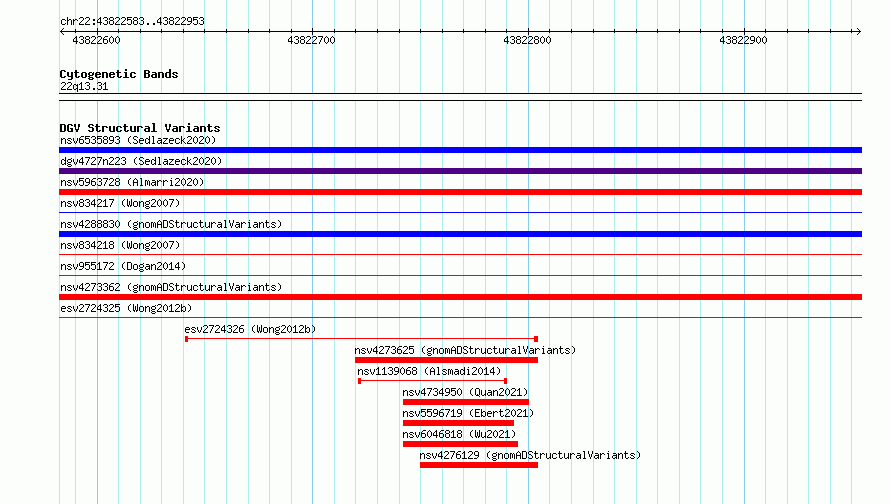
Task: Click the Cytogenetic Bands track title
Action: coord(119,74)
